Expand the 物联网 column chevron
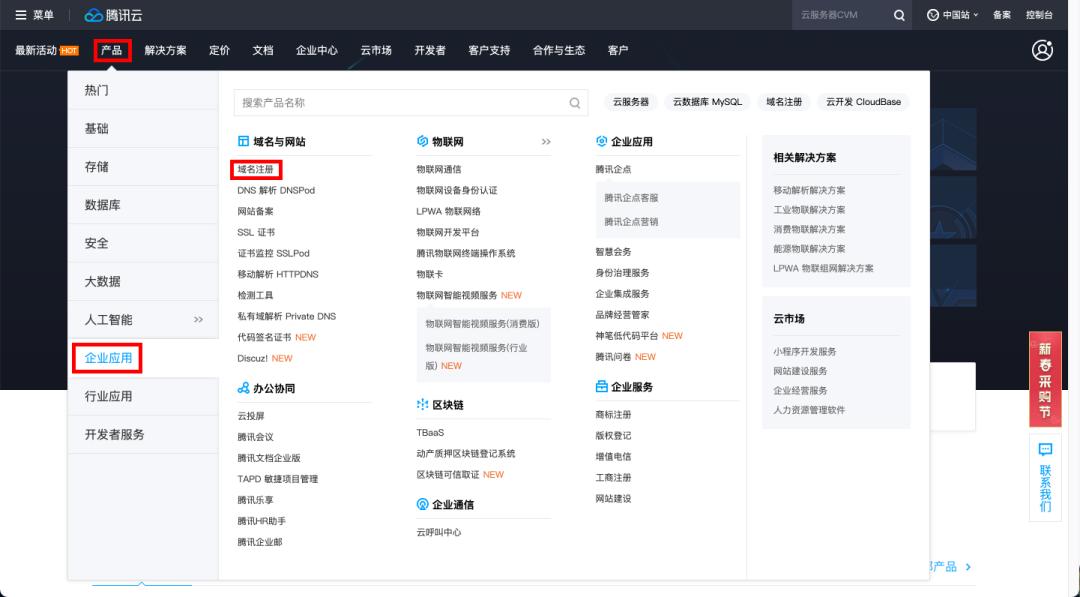This screenshot has width=1080, height=597. (544, 142)
